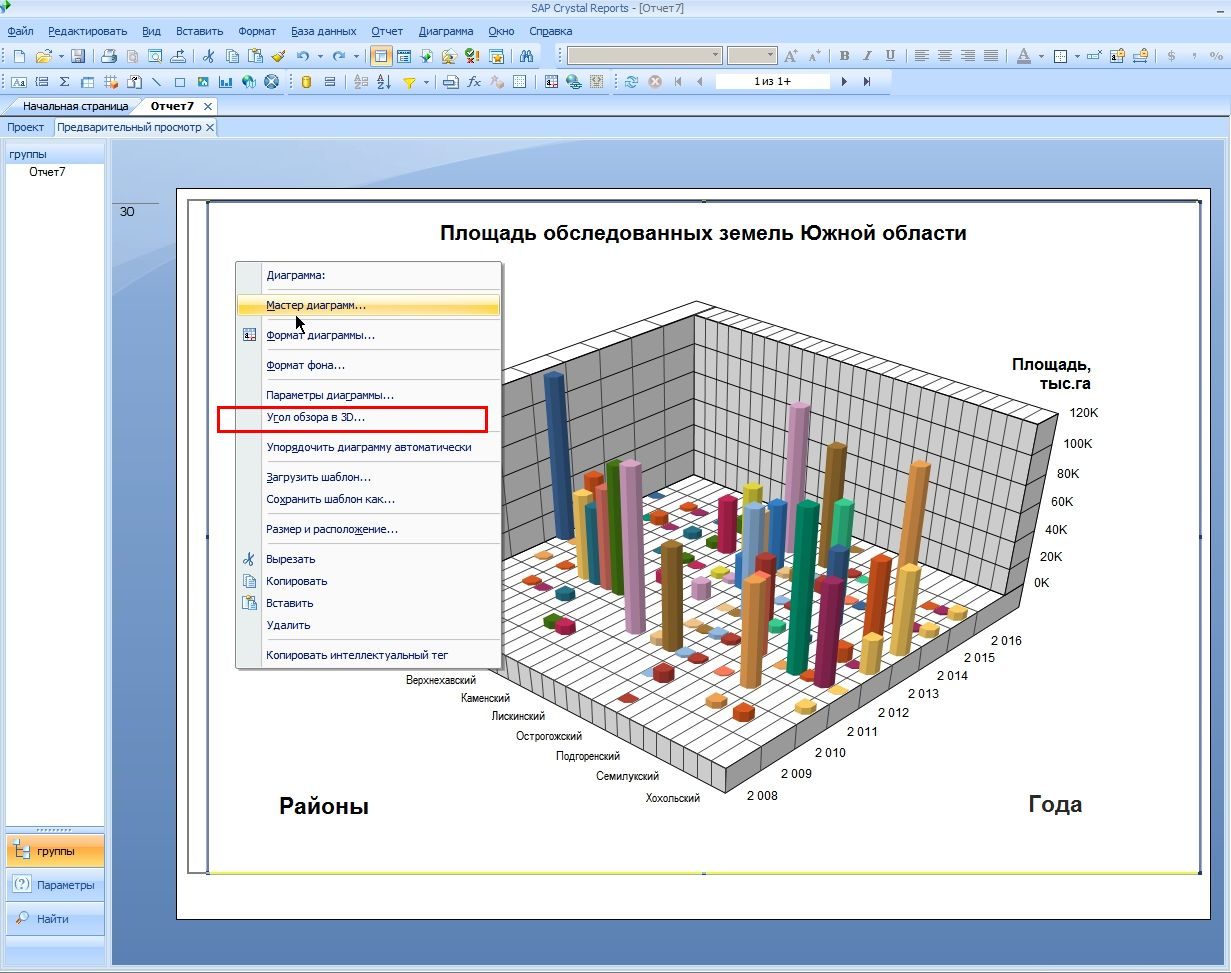Click the Print report icon
Image resolution: width=1231 pixels, height=973 pixels.
point(109,56)
